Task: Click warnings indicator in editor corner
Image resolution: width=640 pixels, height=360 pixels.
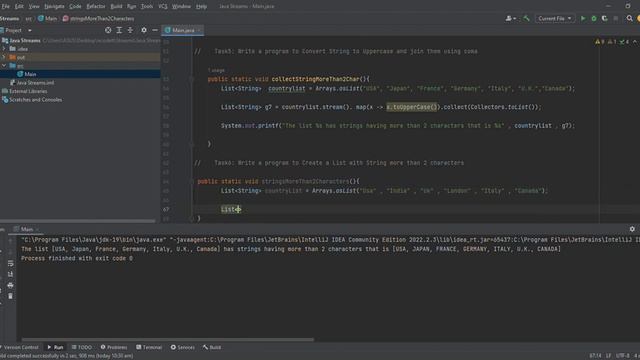Action: 600,42
